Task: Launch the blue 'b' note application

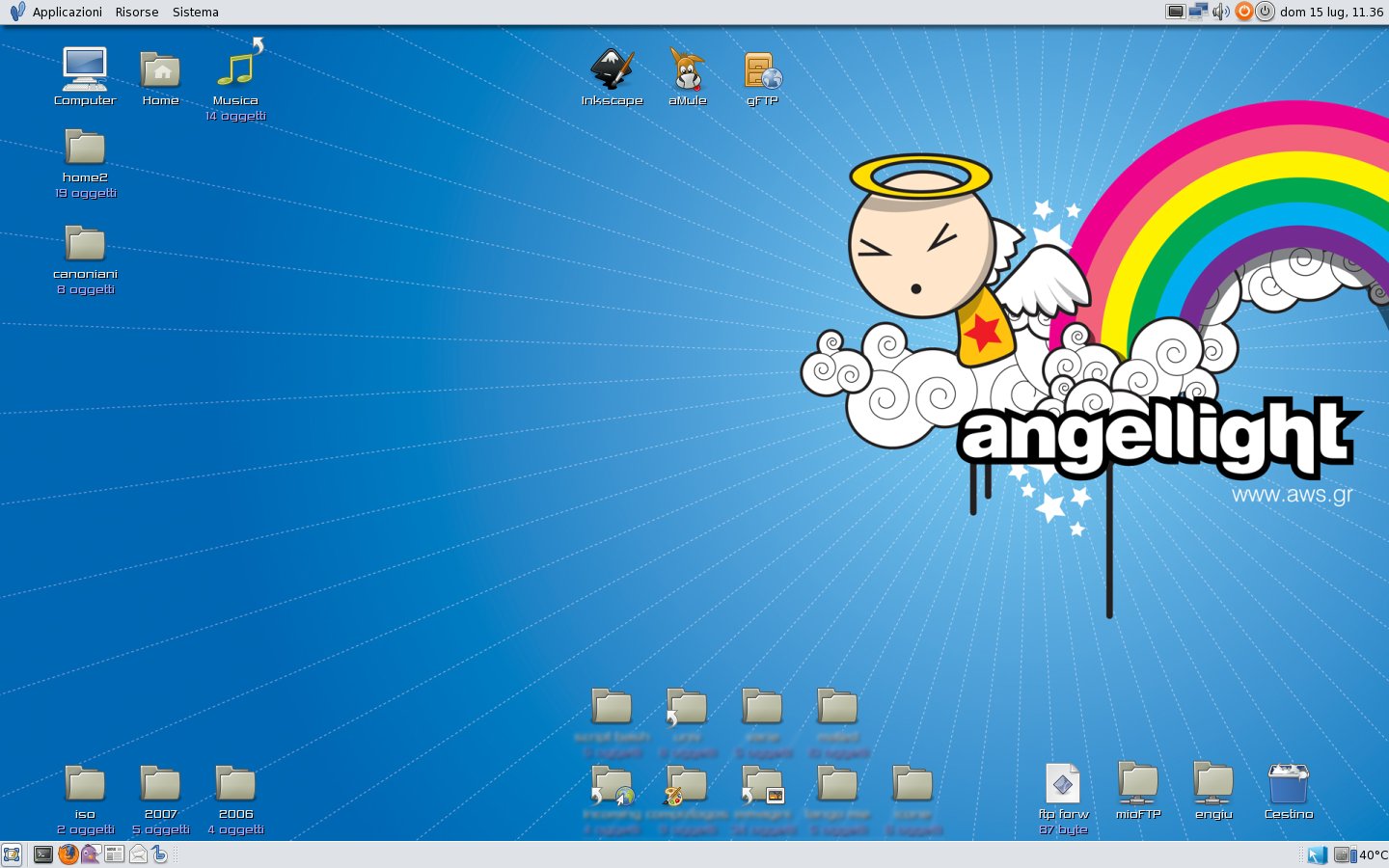Action: point(160,854)
